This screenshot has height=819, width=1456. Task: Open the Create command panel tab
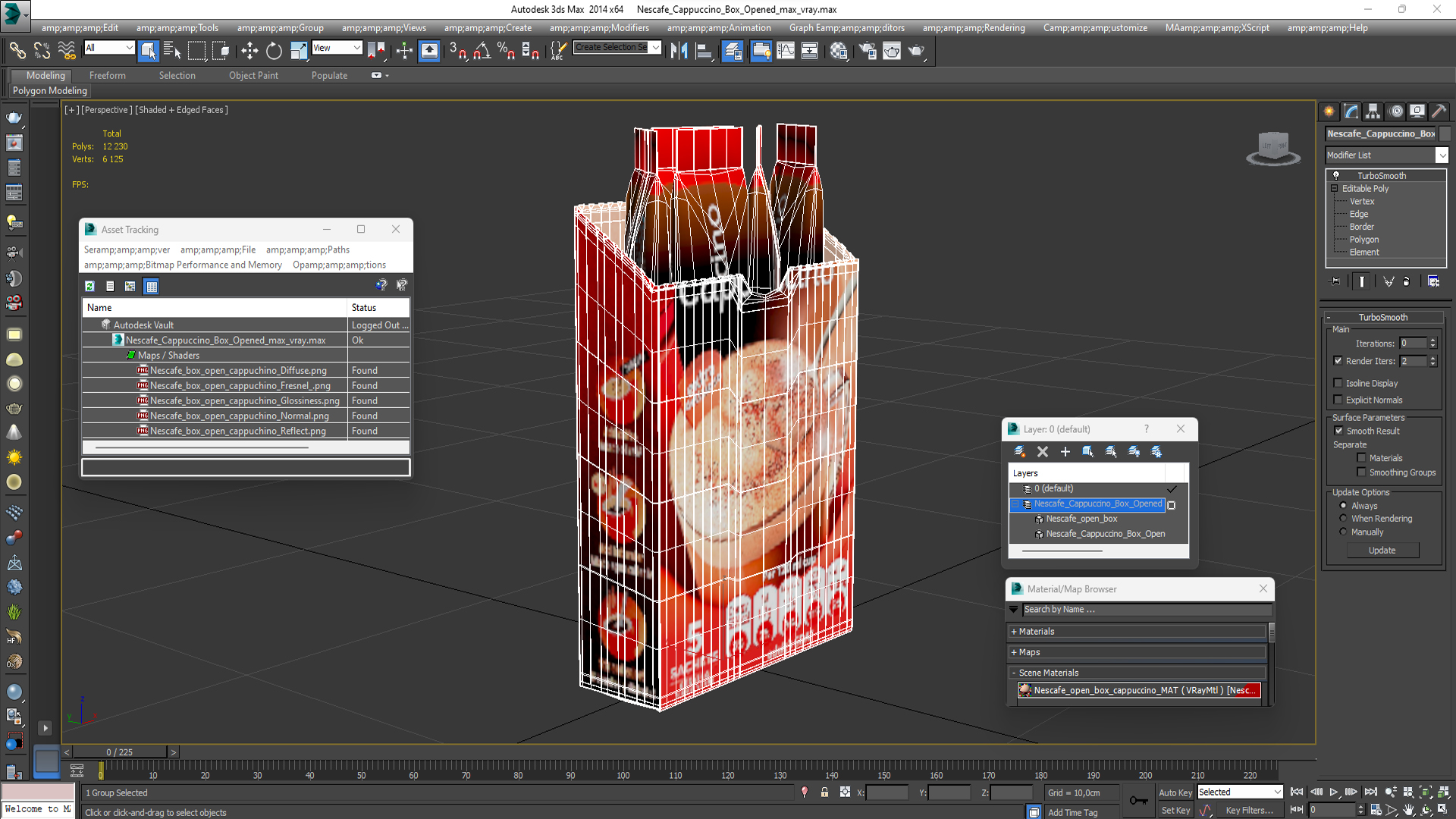pyautogui.click(x=1329, y=111)
